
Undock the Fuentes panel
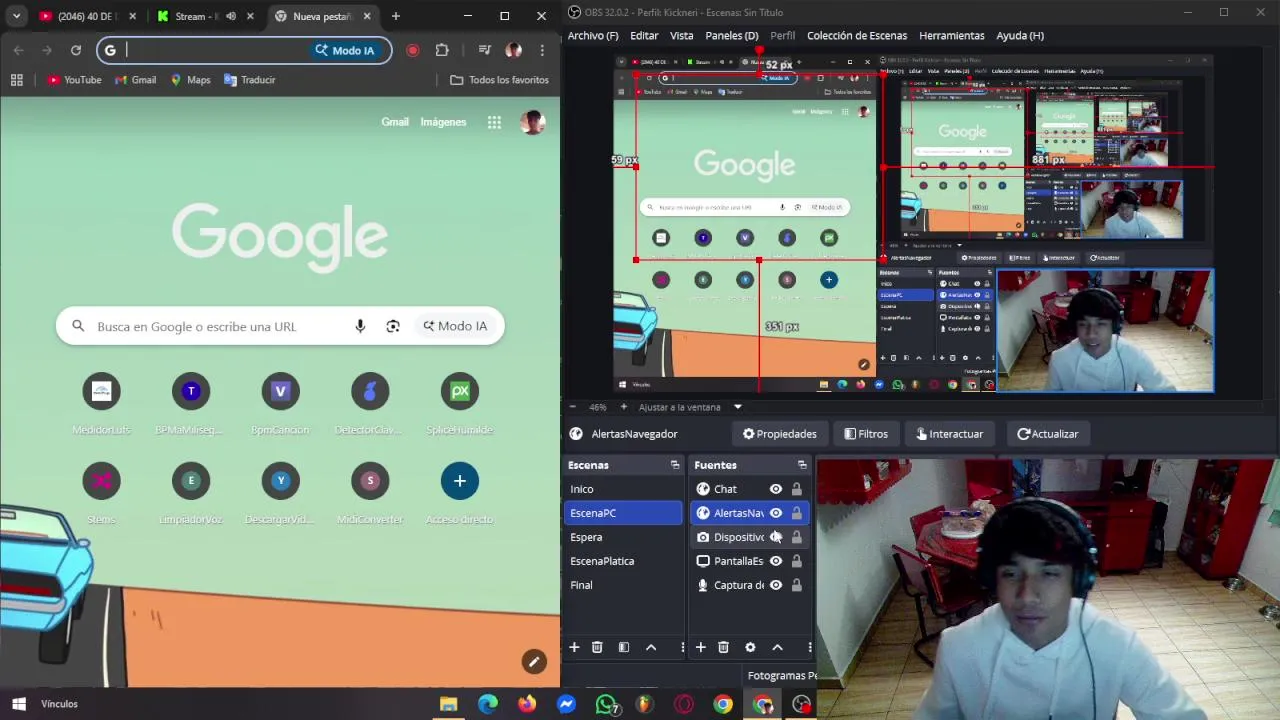tap(802, 465)
